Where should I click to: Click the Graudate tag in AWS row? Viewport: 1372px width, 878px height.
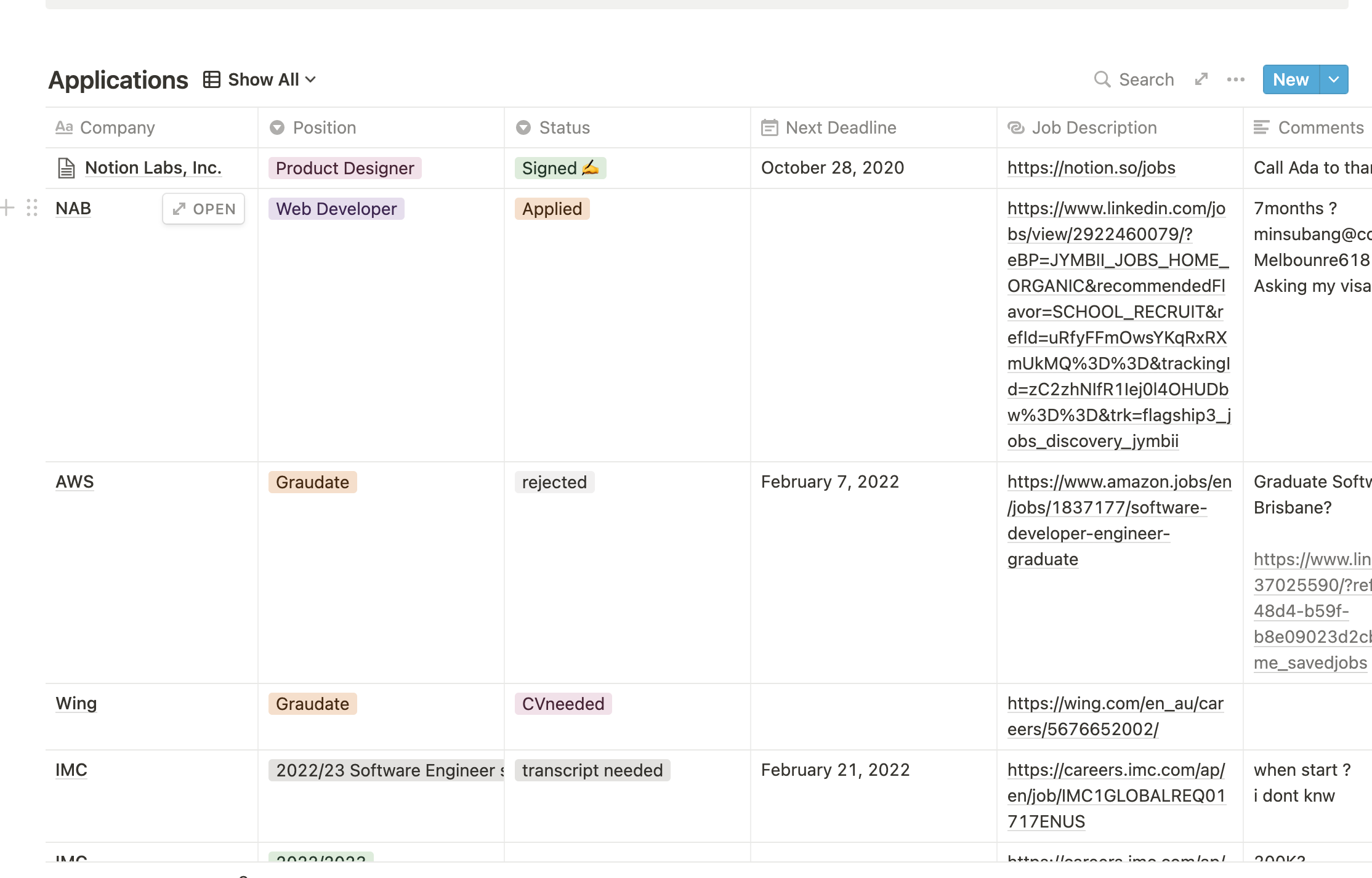313,482
